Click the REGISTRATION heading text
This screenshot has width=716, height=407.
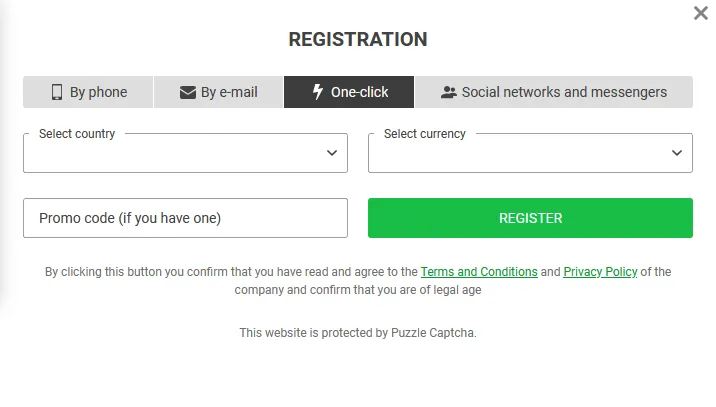[358, 40]
